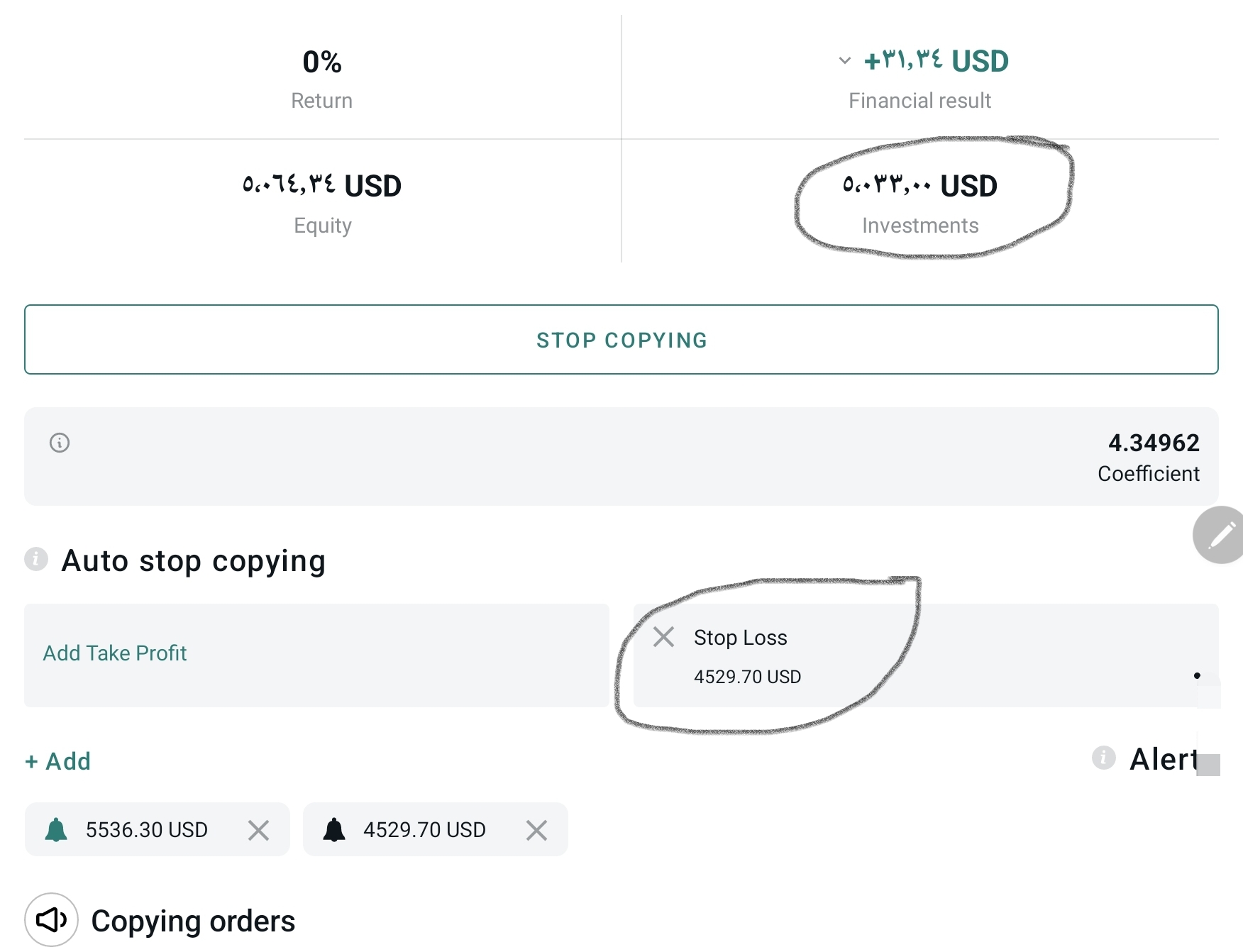Click the Equity amount
Viewport: 1243px width, 952px height.
coord(322,186)
